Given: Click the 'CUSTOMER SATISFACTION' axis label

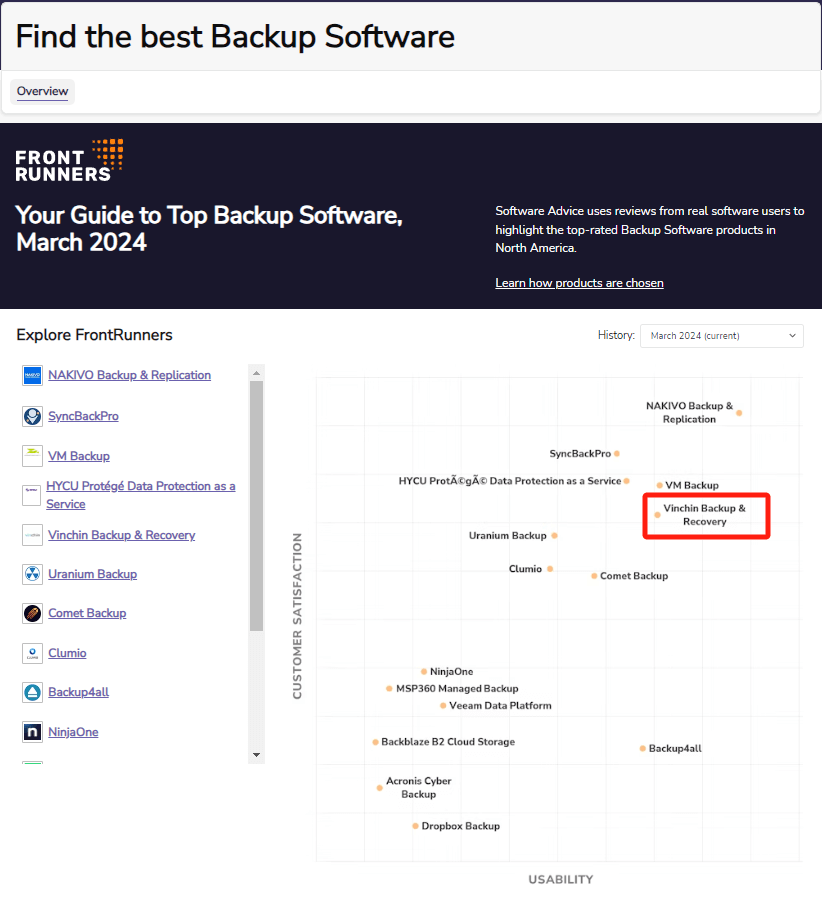Looking at the screenshot, I should (297, 616).
